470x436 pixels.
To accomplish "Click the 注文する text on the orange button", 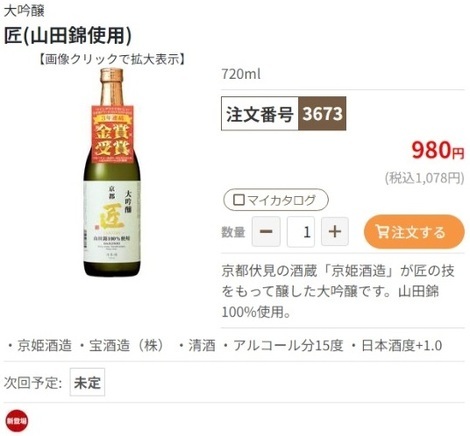I will click(418, 232).
